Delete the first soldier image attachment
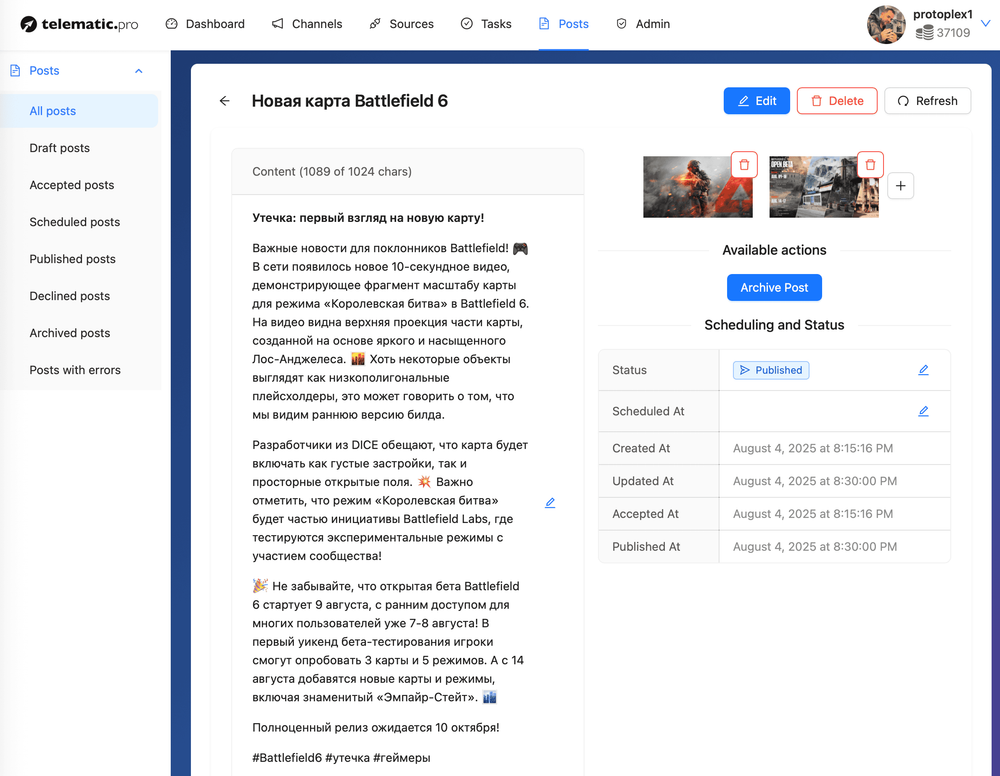The image size is (1000, 776). pyautogui.click(x=744, y=165)
